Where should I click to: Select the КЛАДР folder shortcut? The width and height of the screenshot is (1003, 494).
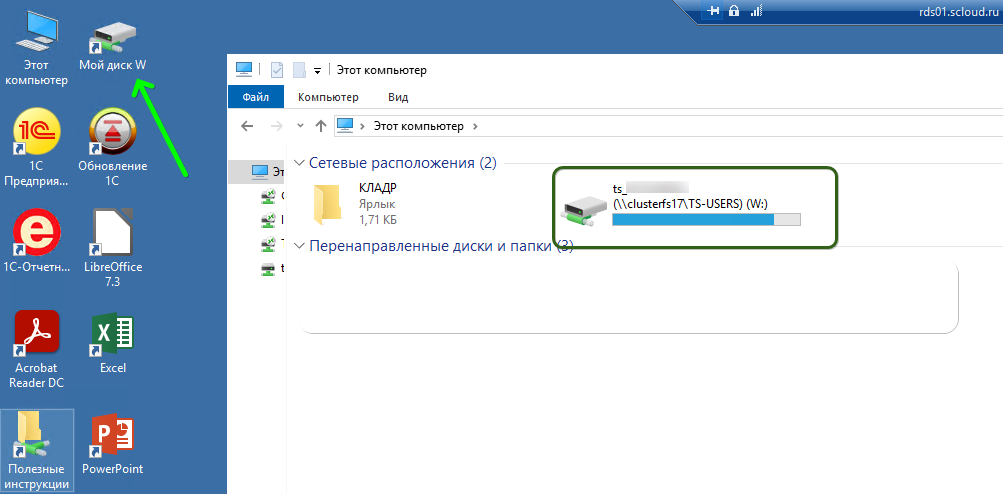click(x=356, y=203)
